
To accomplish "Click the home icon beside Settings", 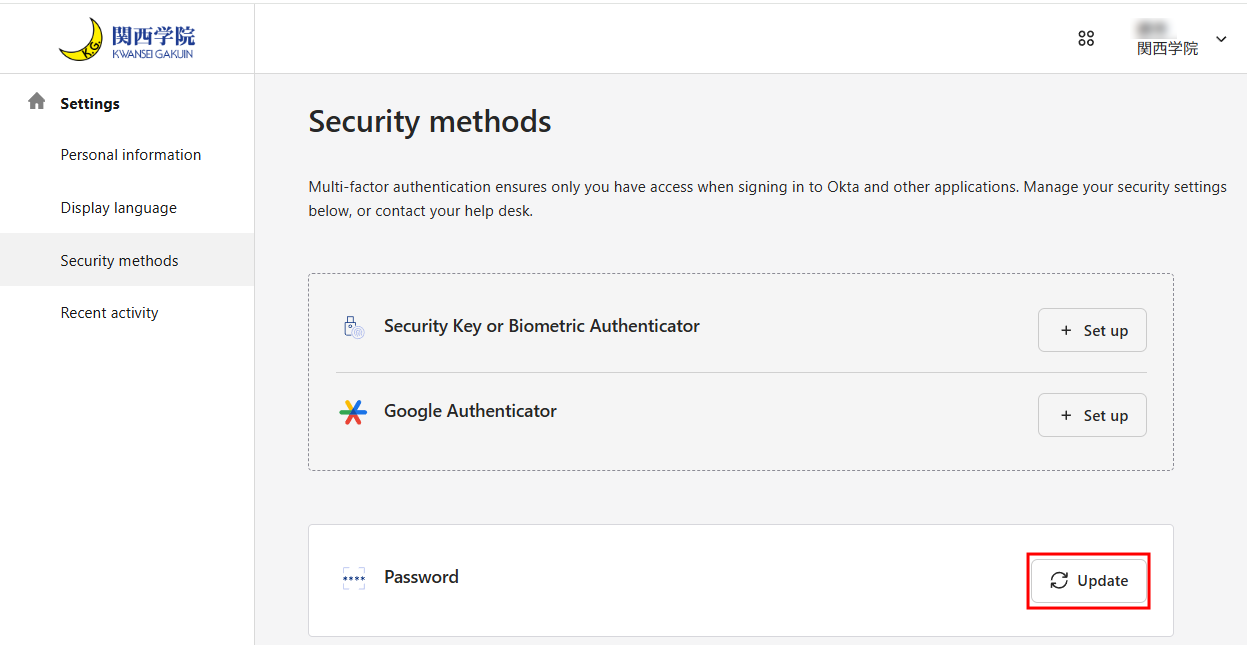I will click(x=37, y=101).
